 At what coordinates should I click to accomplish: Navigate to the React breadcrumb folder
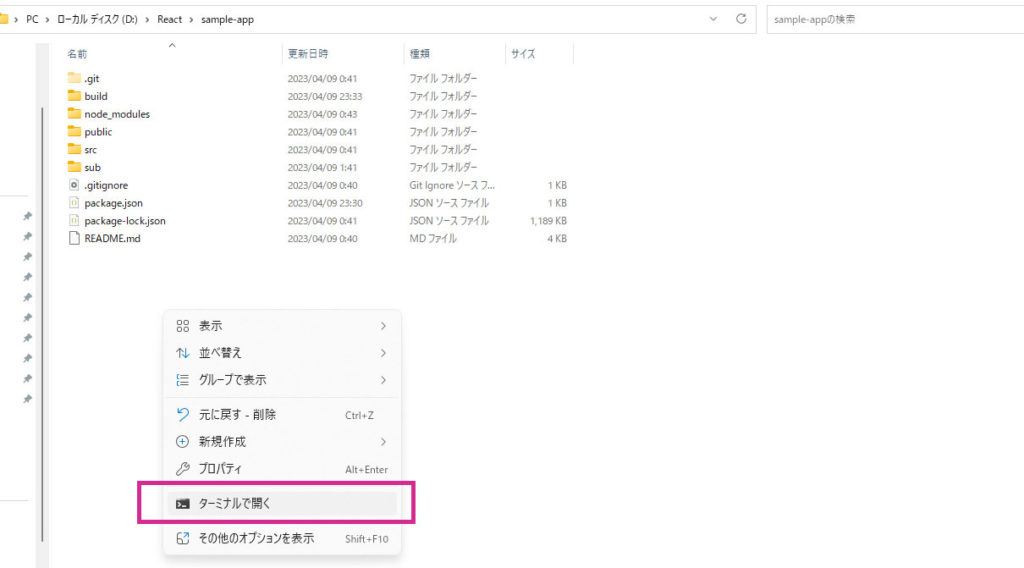[169, 20]
